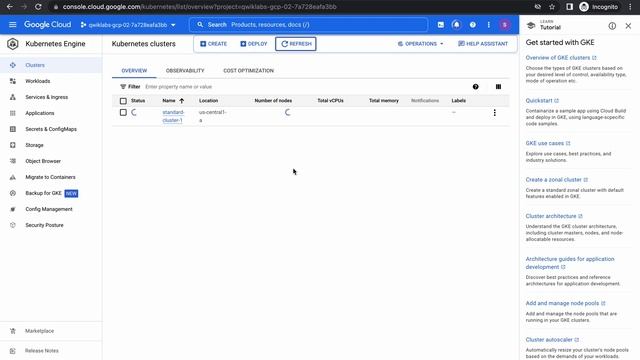This screenshot has height=360, width=640.
Task: Go to Workloads in the sidebar
Action: point(38,81)
